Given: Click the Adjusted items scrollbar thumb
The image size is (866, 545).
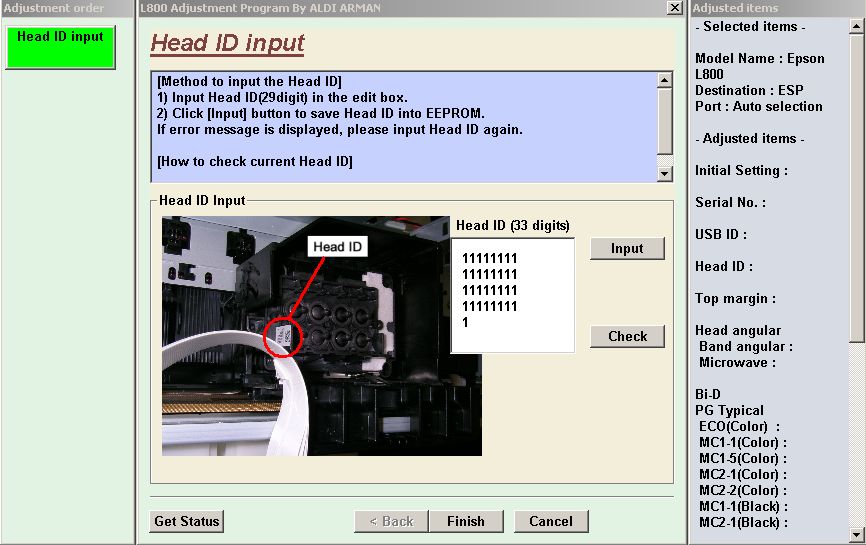Looking at the screenshot, I should click(857, 180).
